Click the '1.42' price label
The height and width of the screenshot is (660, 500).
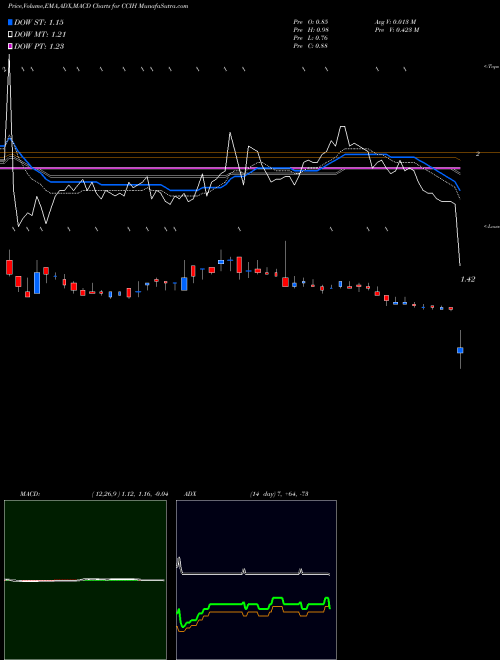(x=468, y=279)
